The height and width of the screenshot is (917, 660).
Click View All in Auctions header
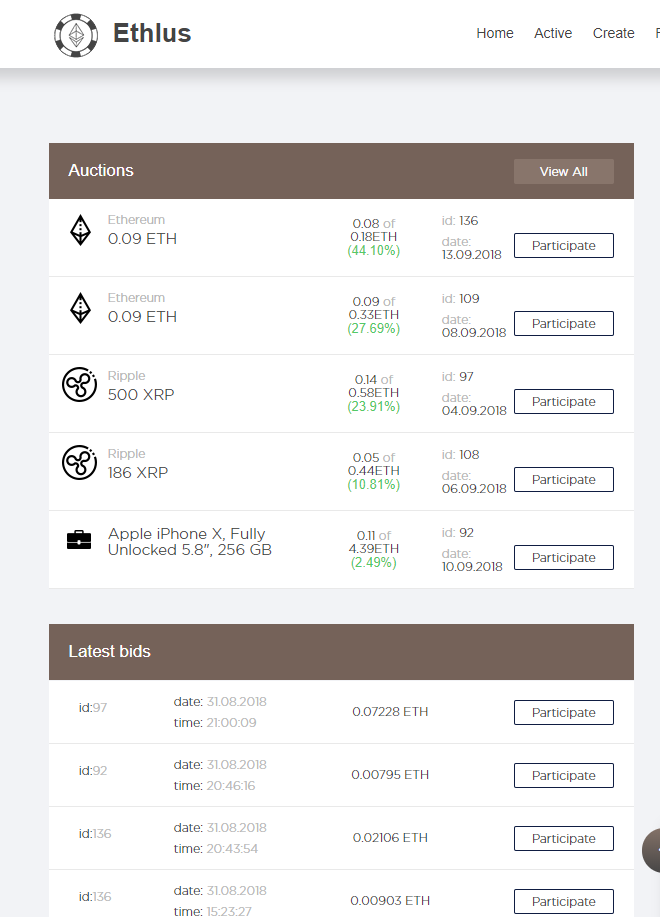pyautogui.click(x=564, y=171)
